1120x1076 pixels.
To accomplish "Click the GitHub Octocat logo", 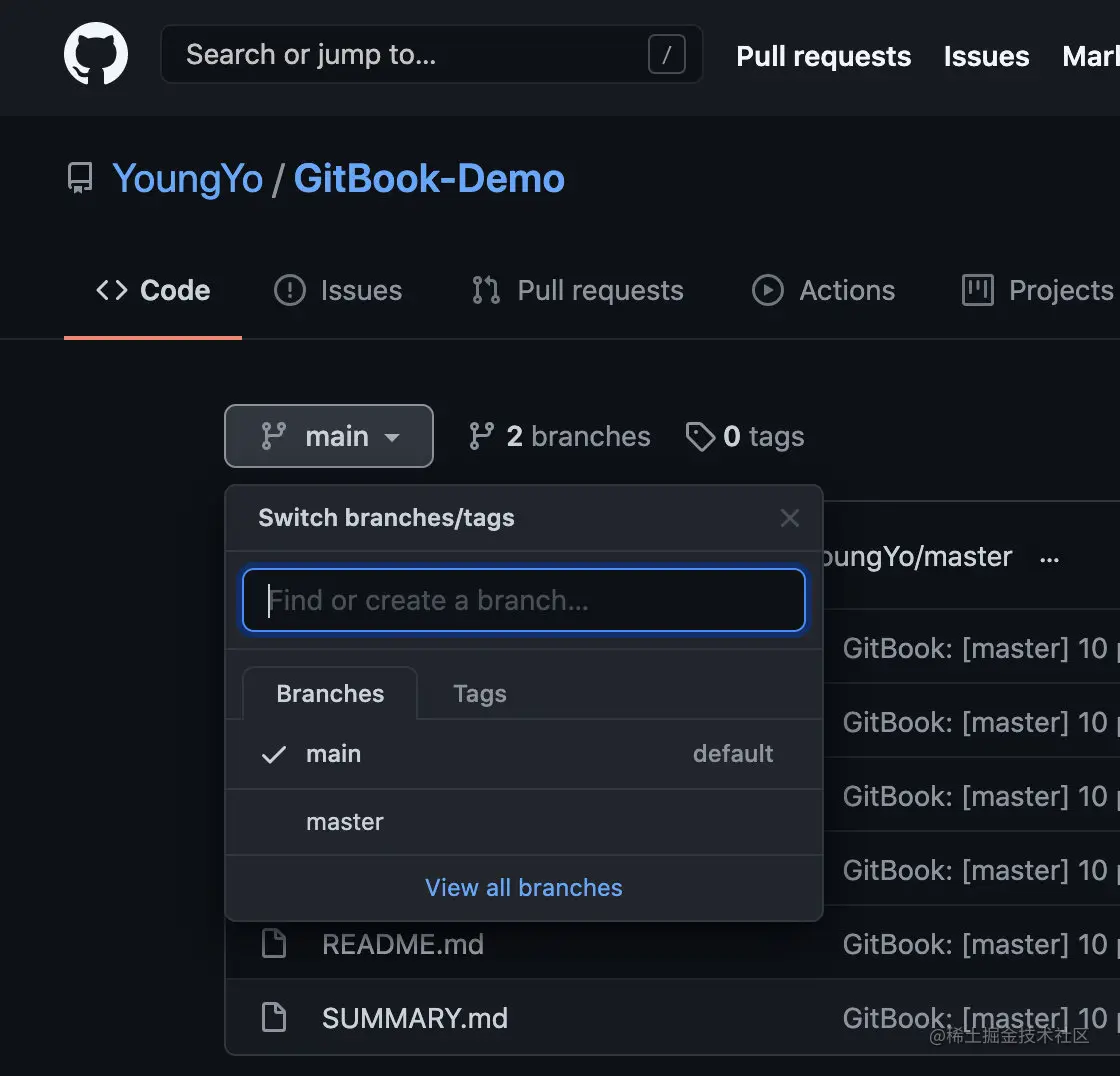I will 96,54.
